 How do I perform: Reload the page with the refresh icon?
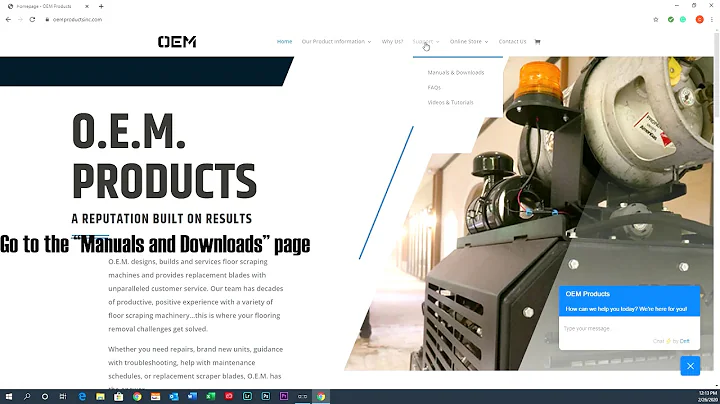pyautogui.click(x=32, y=19)
